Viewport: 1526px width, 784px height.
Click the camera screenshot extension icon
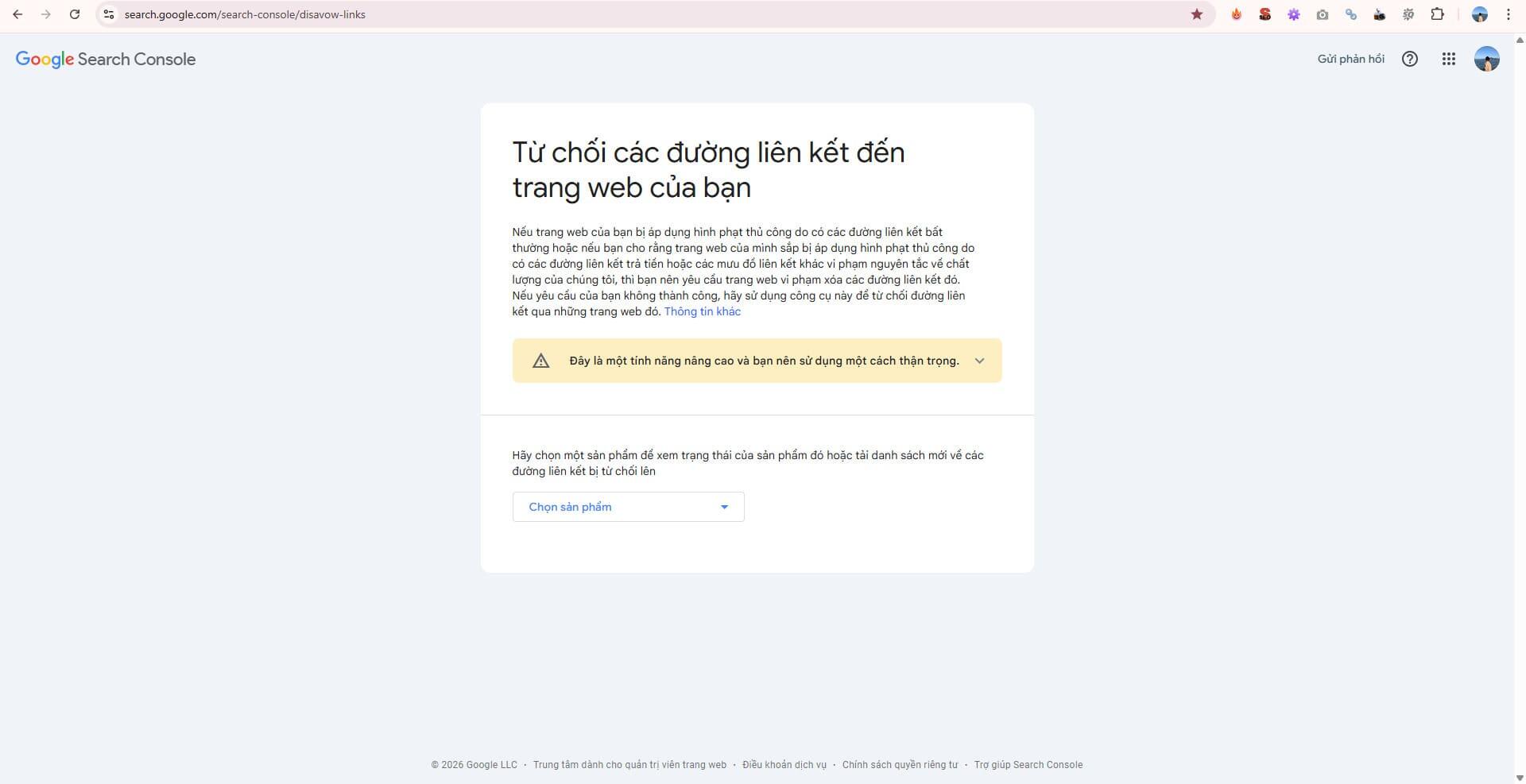click(1323, 14)
